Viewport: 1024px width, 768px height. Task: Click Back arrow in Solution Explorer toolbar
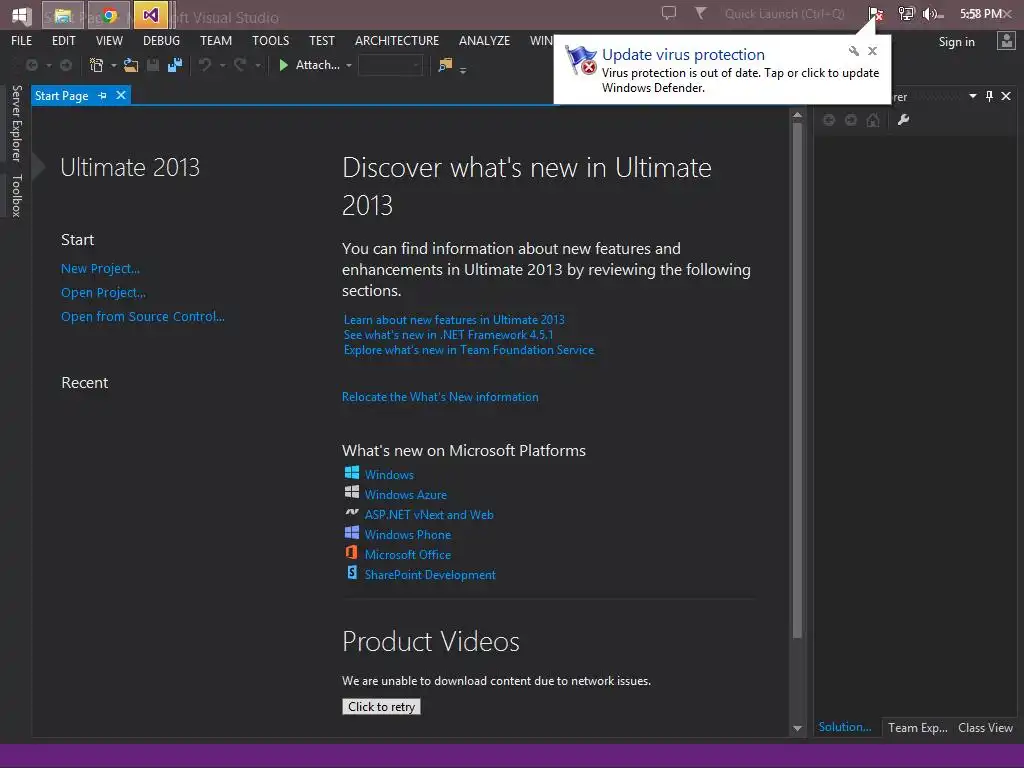[829, 120]
